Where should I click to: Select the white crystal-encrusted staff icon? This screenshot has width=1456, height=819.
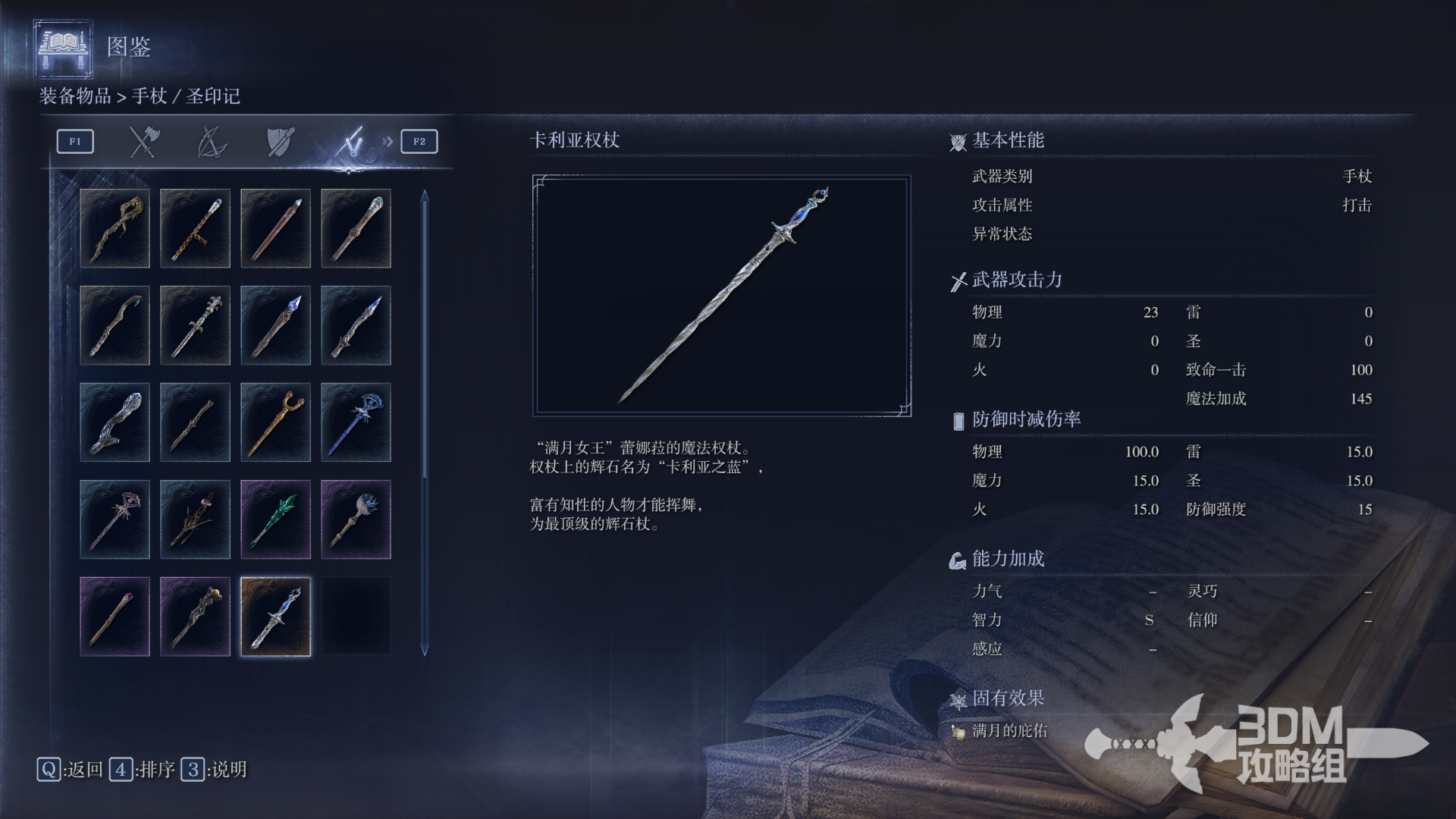pos(115,422)
